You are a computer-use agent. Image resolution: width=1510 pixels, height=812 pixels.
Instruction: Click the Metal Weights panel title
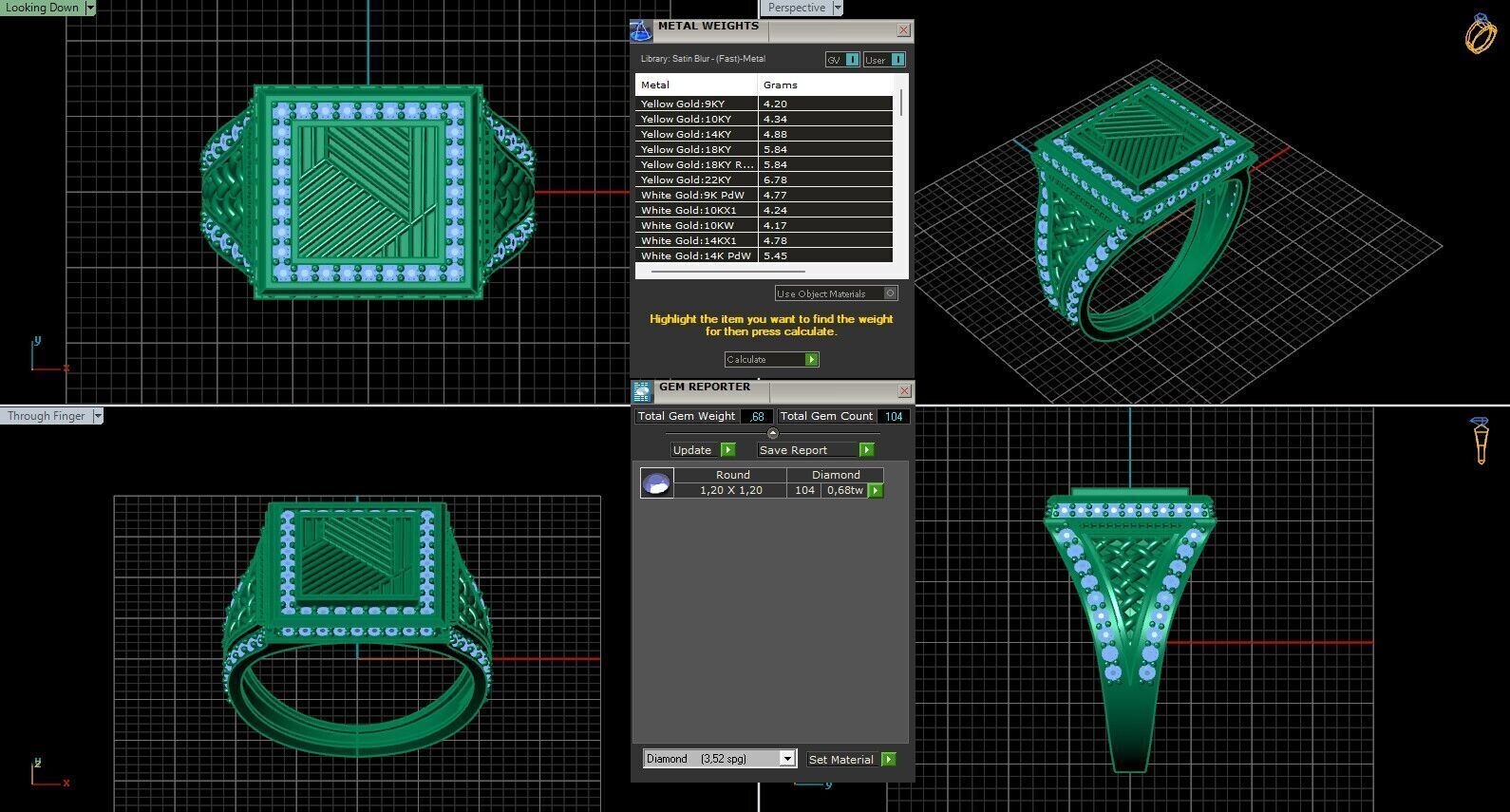pos(708,27)
